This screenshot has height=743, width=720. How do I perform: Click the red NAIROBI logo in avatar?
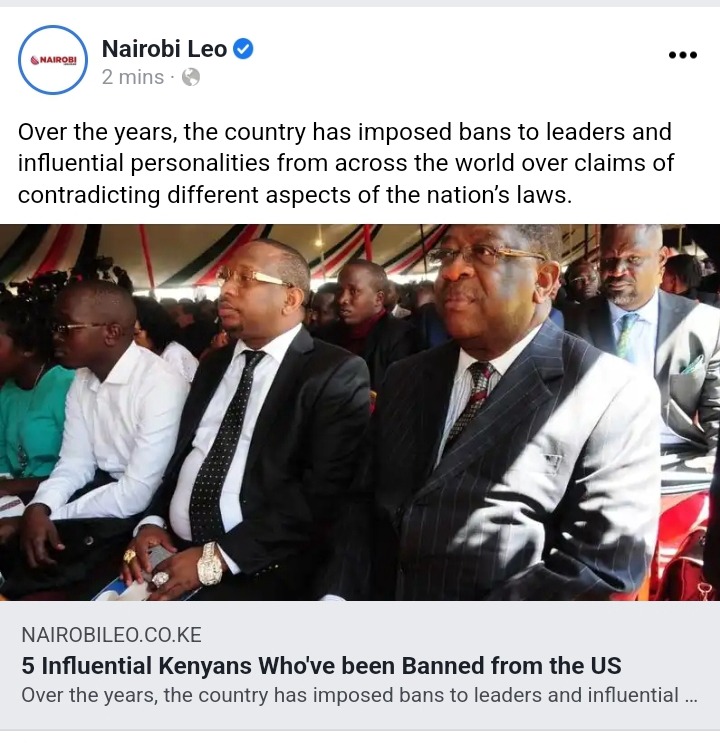53,61
